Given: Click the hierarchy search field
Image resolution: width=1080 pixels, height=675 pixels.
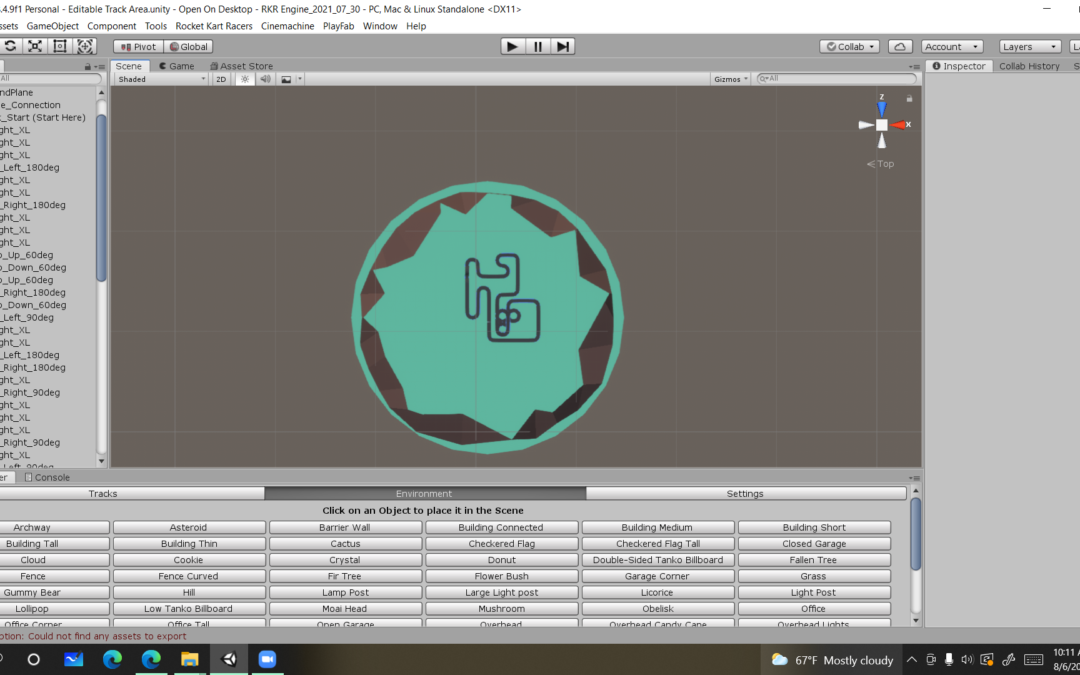Looking at the screenshot, I should 50,79.
